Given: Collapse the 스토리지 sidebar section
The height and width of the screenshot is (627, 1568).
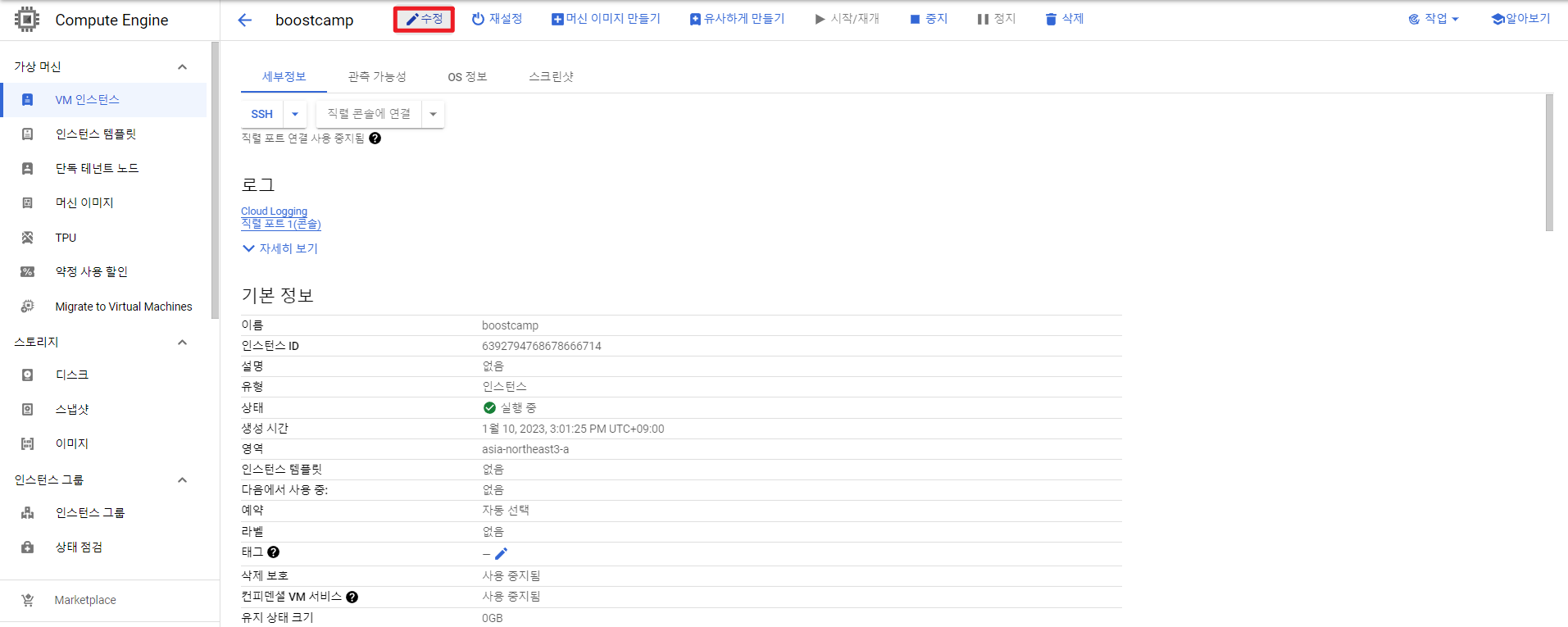Looking at the screenshot, I should click(182, 343).
